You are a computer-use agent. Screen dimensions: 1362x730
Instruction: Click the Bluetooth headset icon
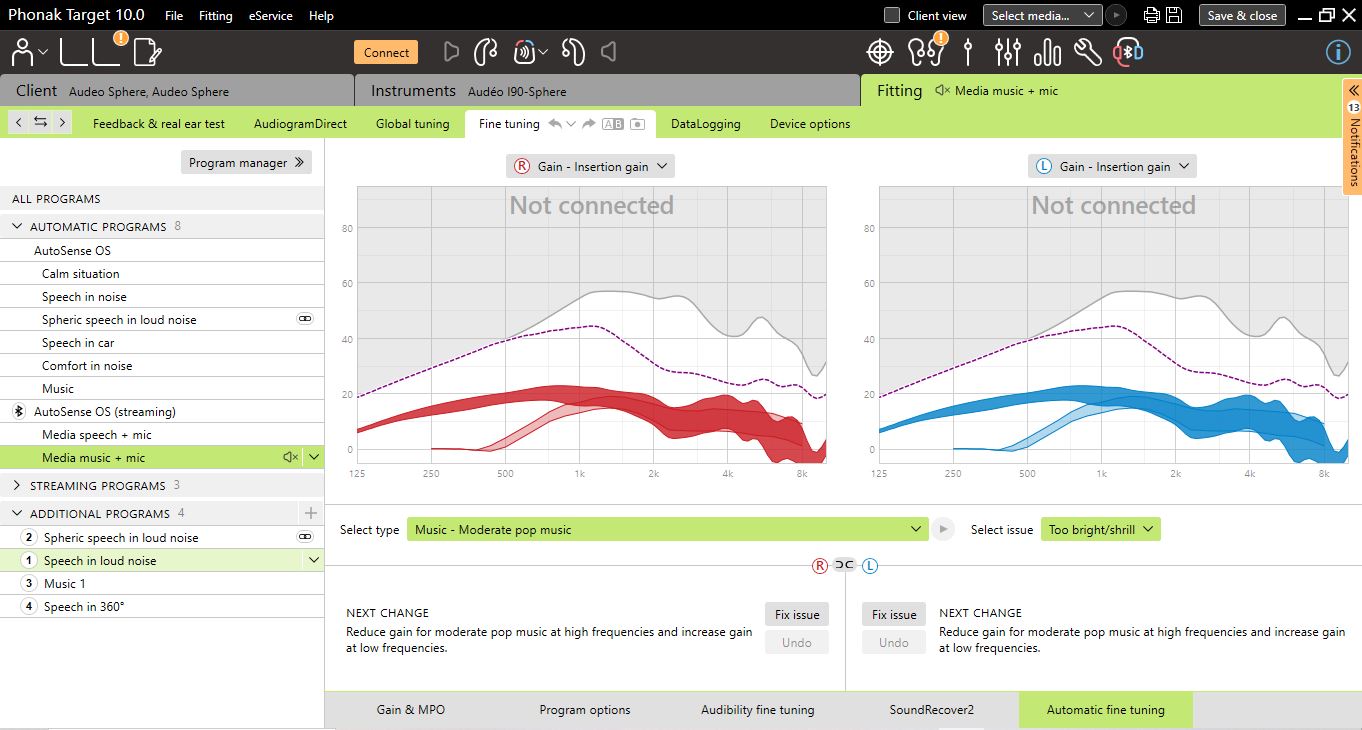click(x=1129, y=52)
